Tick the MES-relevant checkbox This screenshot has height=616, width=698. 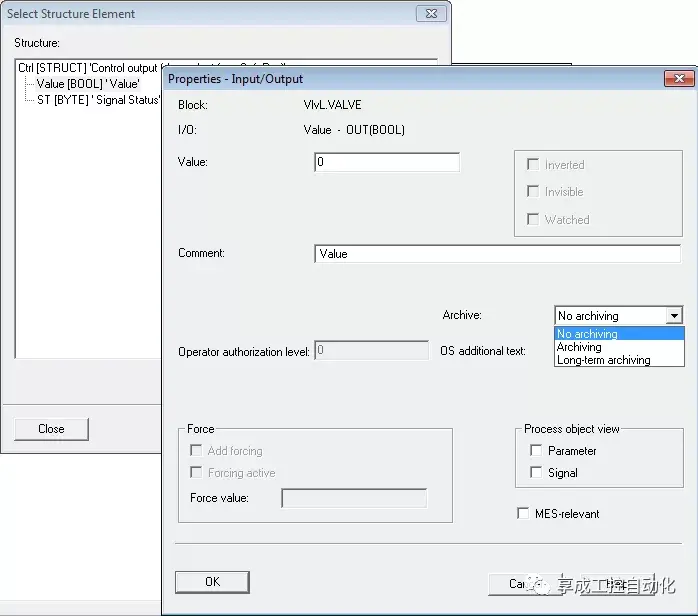point(524,513)
